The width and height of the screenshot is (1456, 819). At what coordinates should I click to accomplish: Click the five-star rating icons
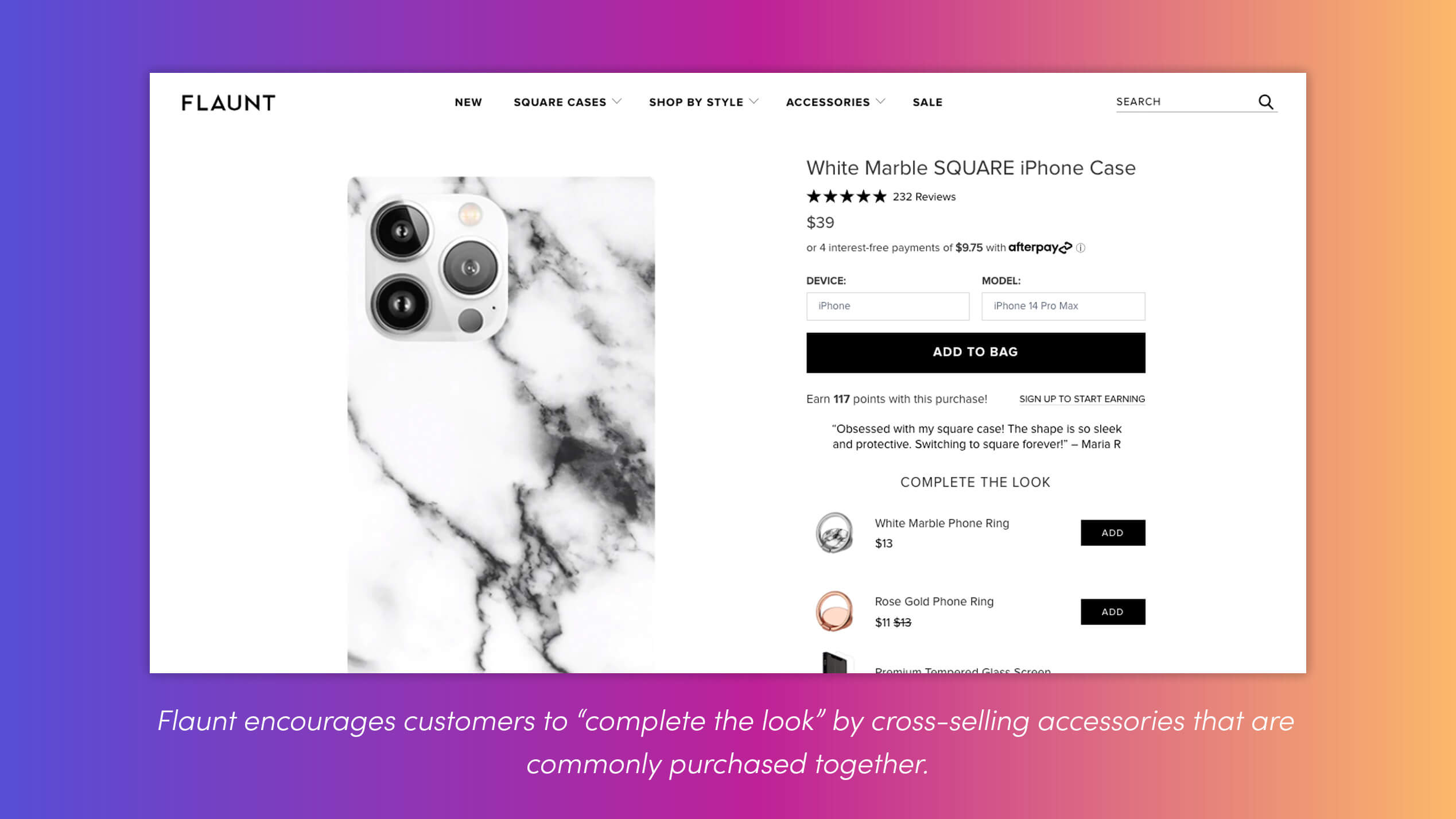847,197
